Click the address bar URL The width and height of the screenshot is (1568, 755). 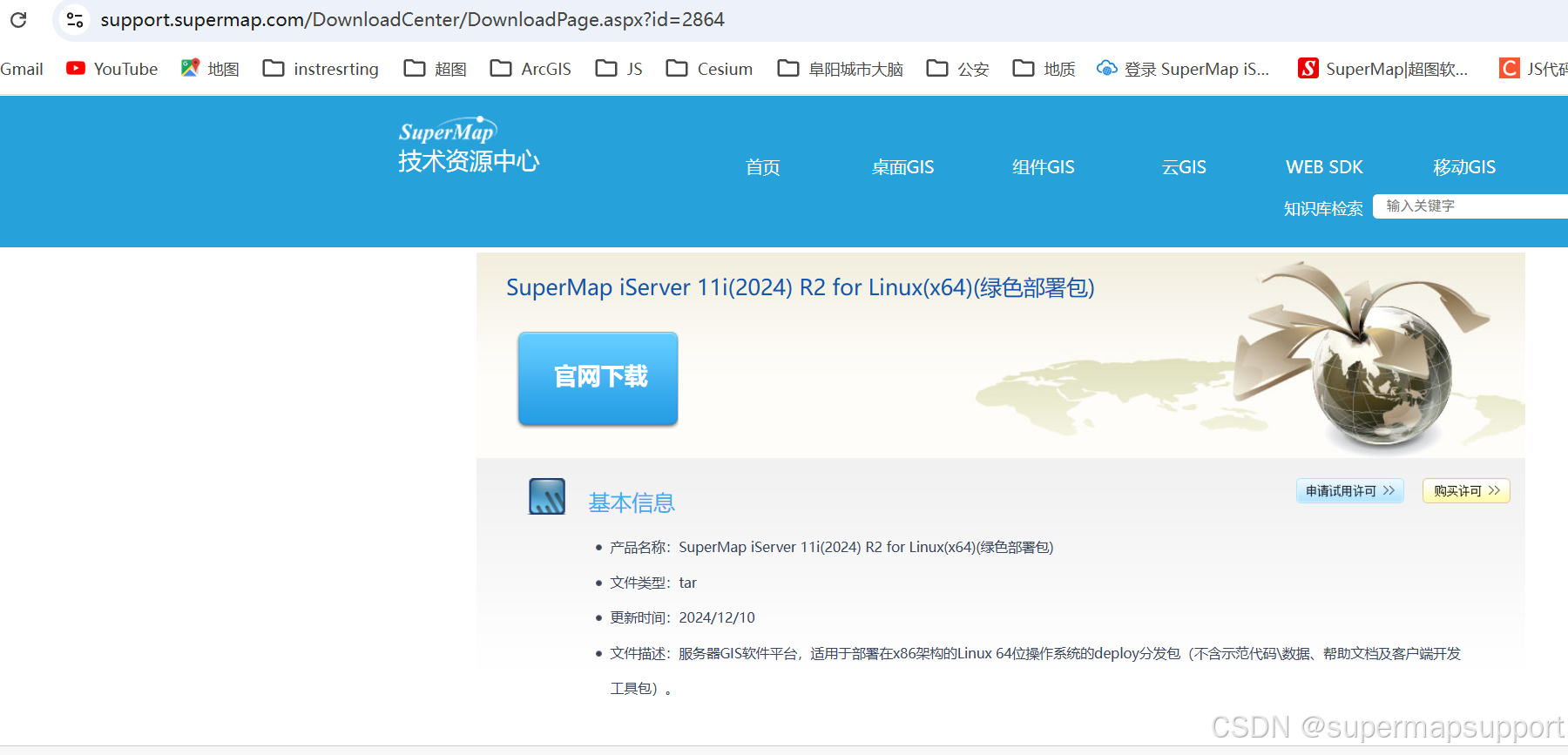click(412, 19)
